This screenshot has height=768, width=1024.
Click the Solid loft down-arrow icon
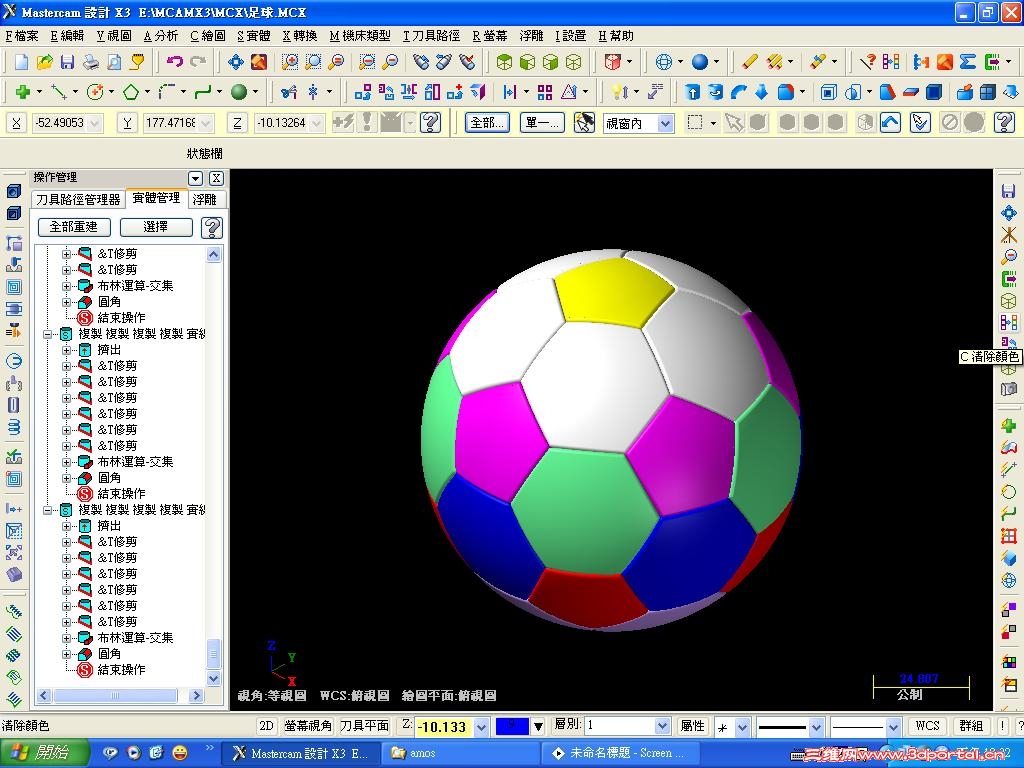point(761,92)
